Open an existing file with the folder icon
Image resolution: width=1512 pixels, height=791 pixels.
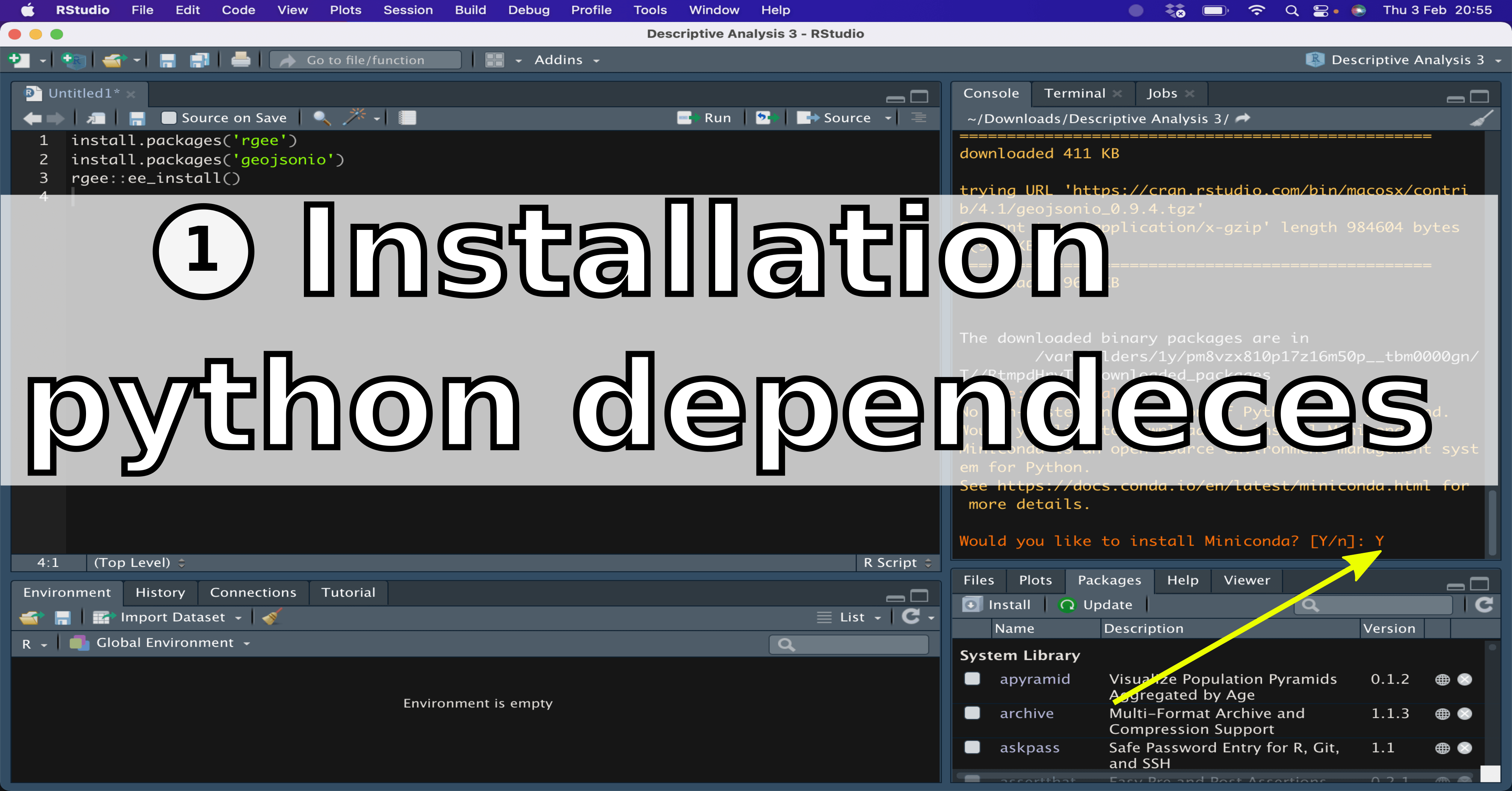click(x=114, y=60)
